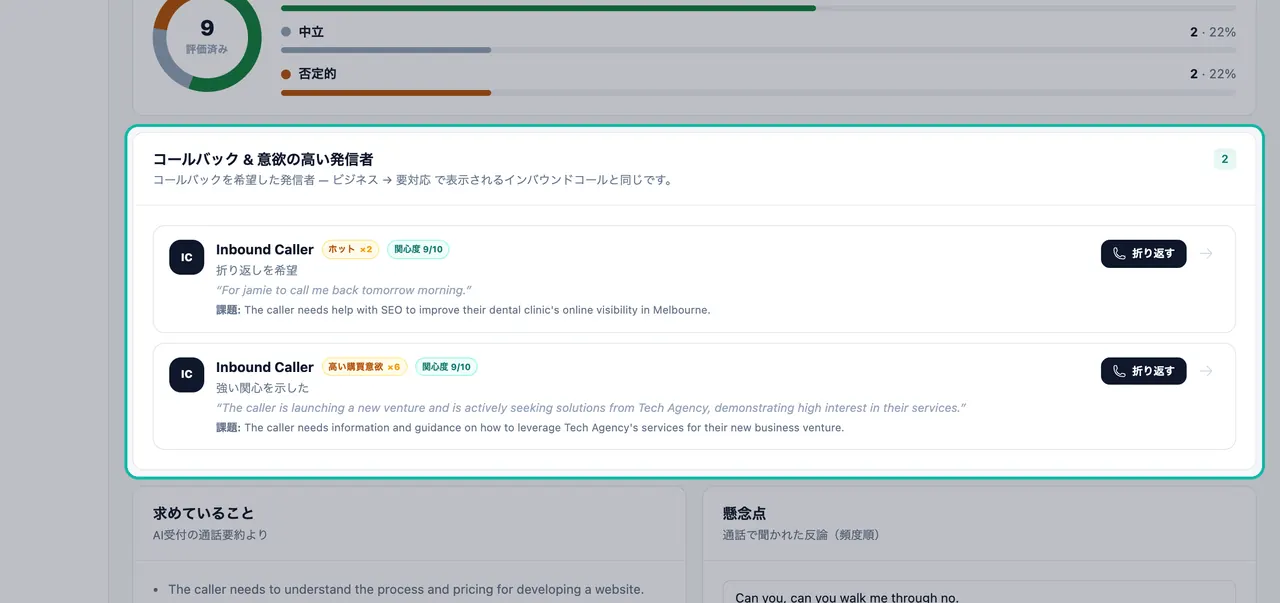Click 関心度 9/10 badge on the ホット caller
This screenshot has height=603, width=1280.
tap(418, 249)
